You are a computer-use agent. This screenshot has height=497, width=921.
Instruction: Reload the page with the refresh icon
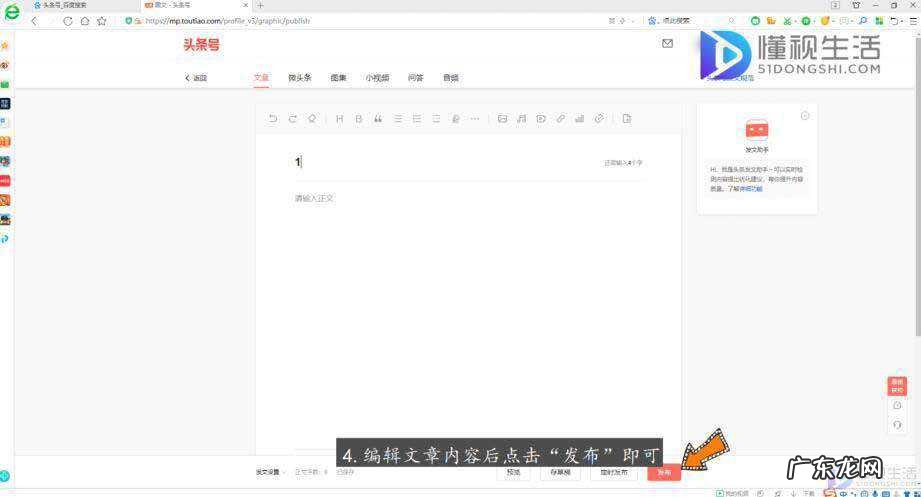click(68, 21)
